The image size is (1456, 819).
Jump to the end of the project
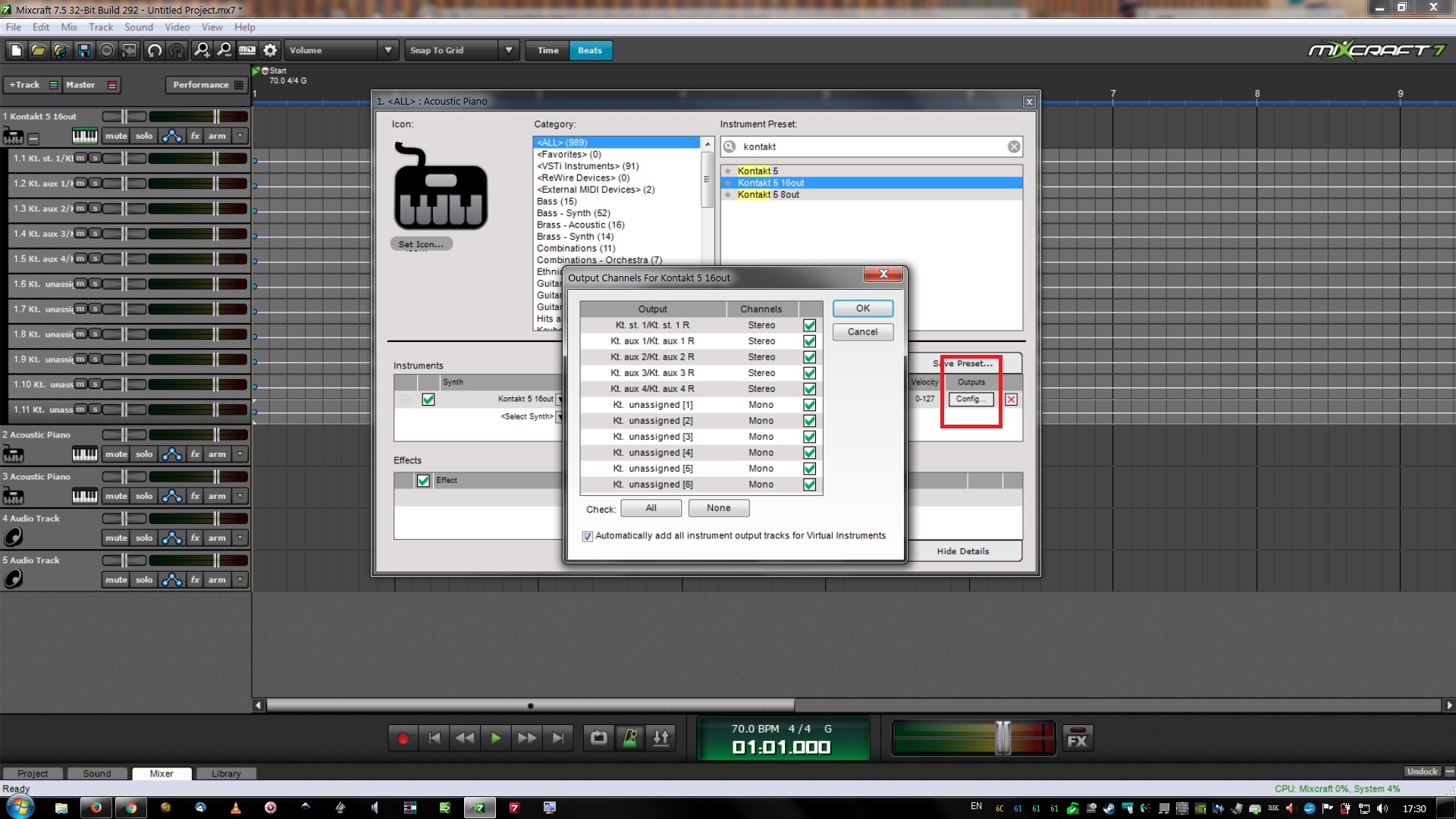(558, 738)
